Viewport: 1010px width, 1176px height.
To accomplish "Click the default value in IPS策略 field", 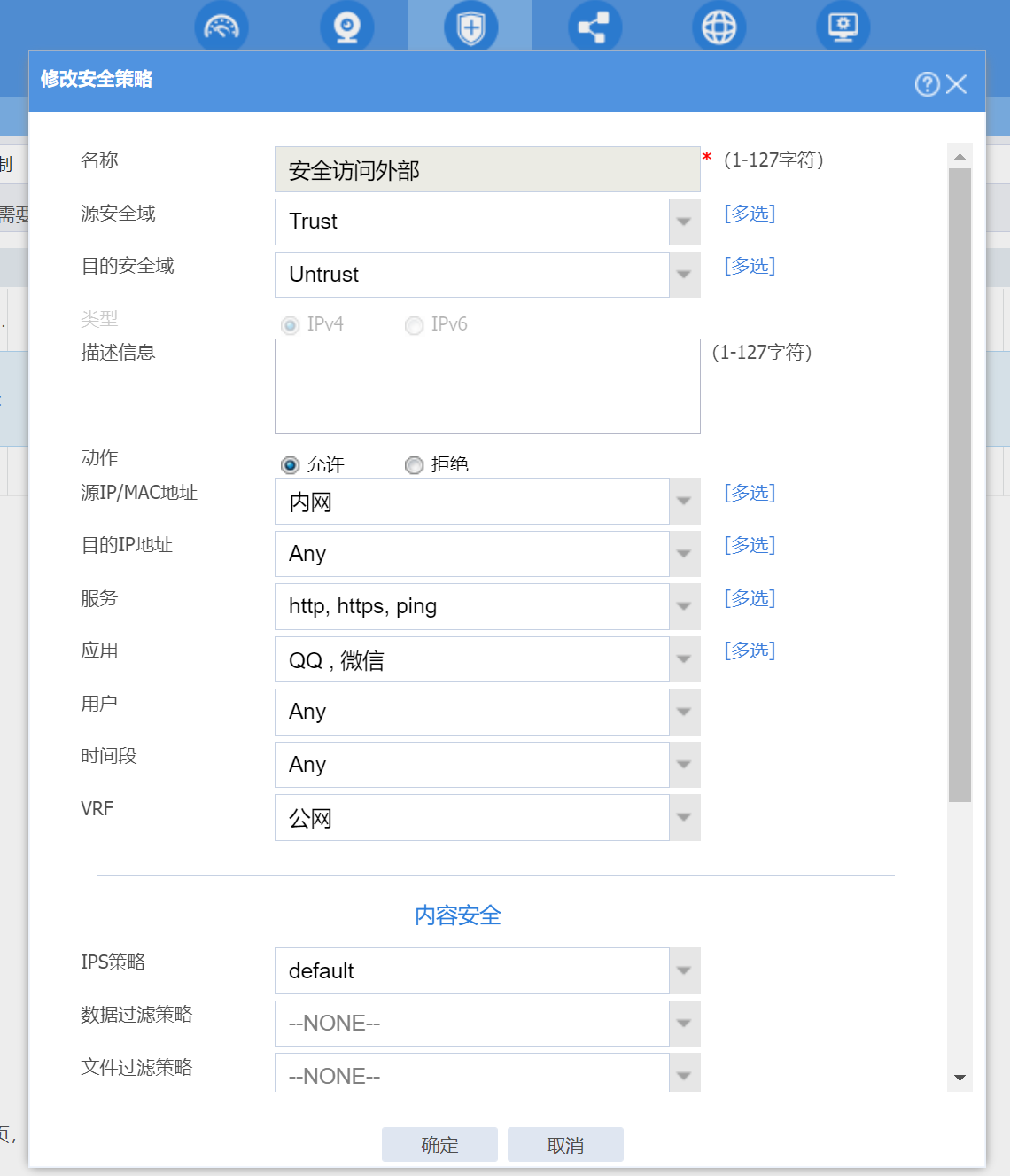I will (x=321, y=971).
